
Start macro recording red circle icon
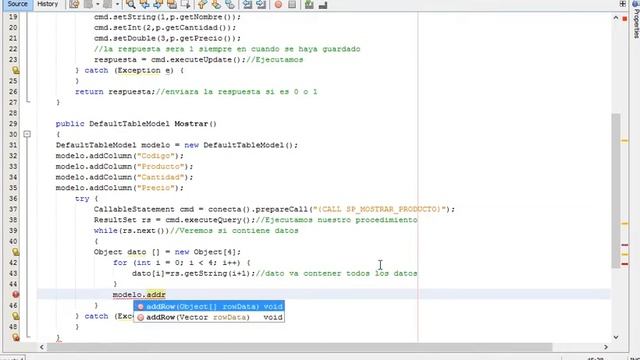click(x=278, y=4)
